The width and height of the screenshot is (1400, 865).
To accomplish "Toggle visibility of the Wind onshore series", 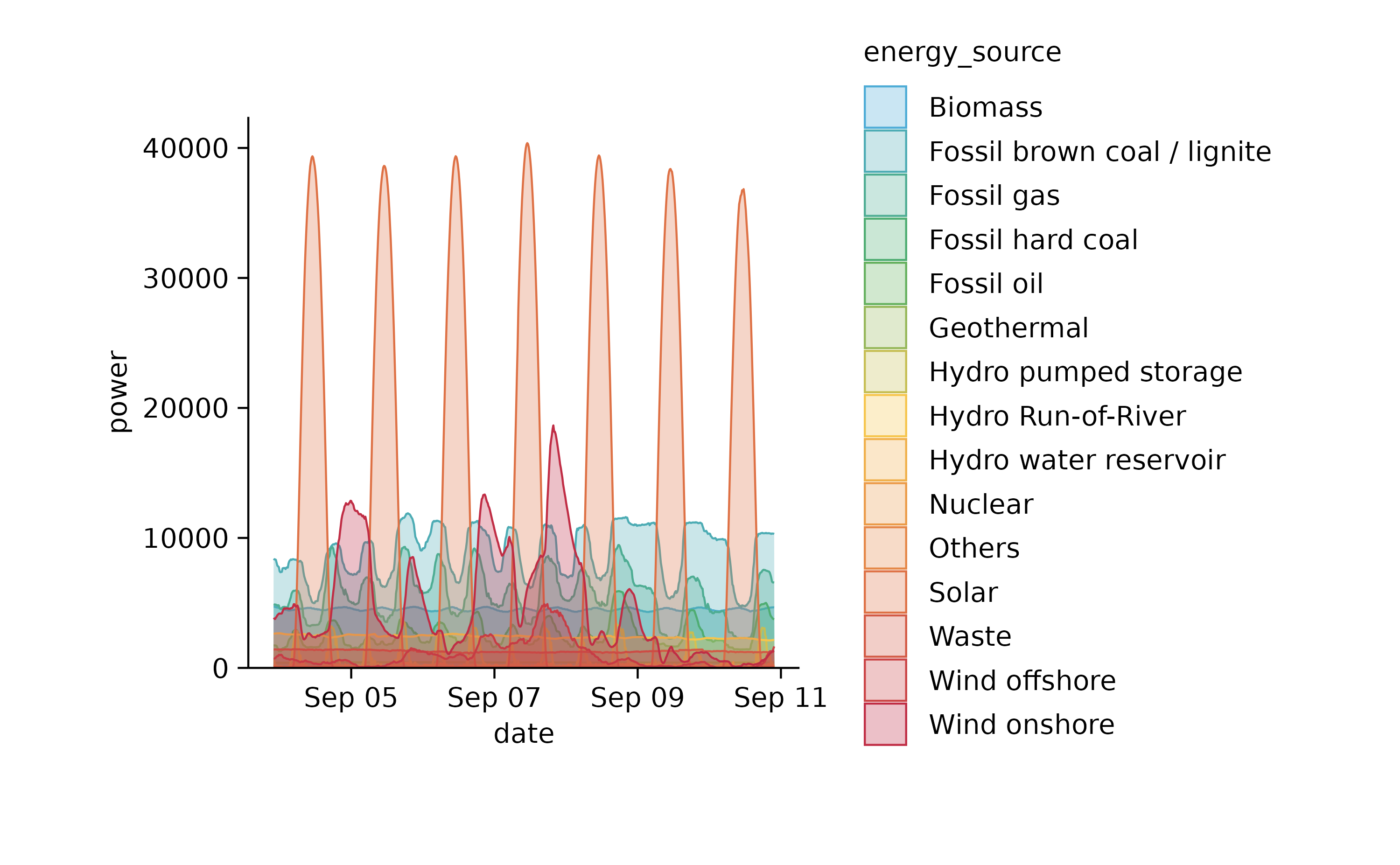I will pos(885,724).
